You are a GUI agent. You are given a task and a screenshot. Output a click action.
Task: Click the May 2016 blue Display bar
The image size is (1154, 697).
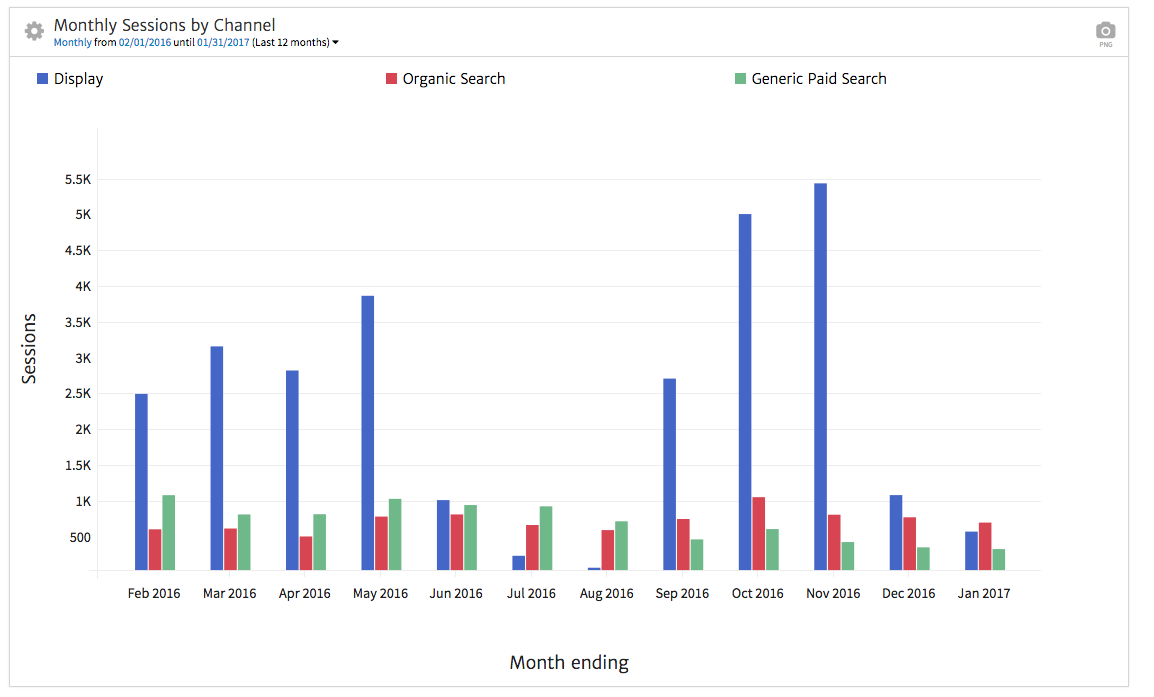tap(368, 432)
